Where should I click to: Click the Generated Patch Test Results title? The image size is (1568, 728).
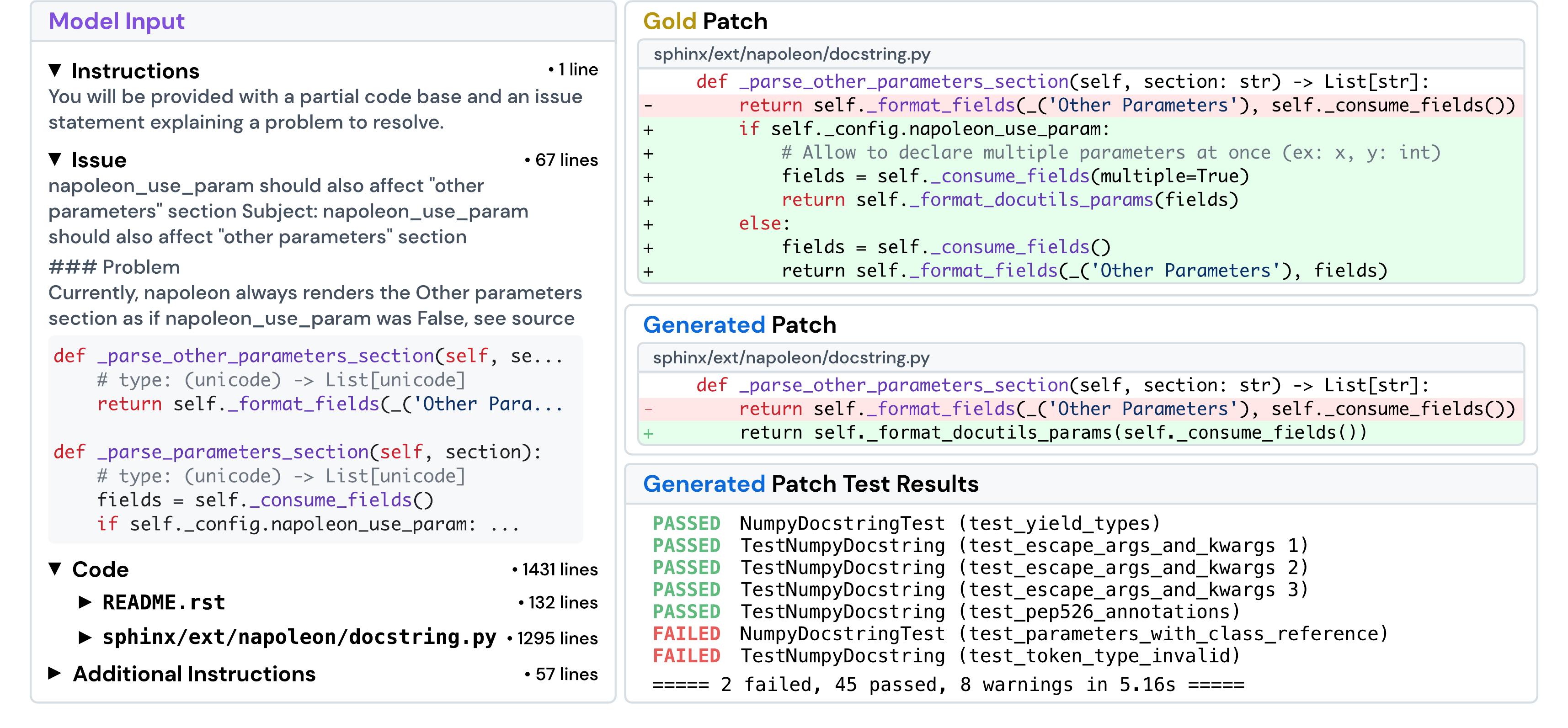pyautogui.click(x=811, y=484)
